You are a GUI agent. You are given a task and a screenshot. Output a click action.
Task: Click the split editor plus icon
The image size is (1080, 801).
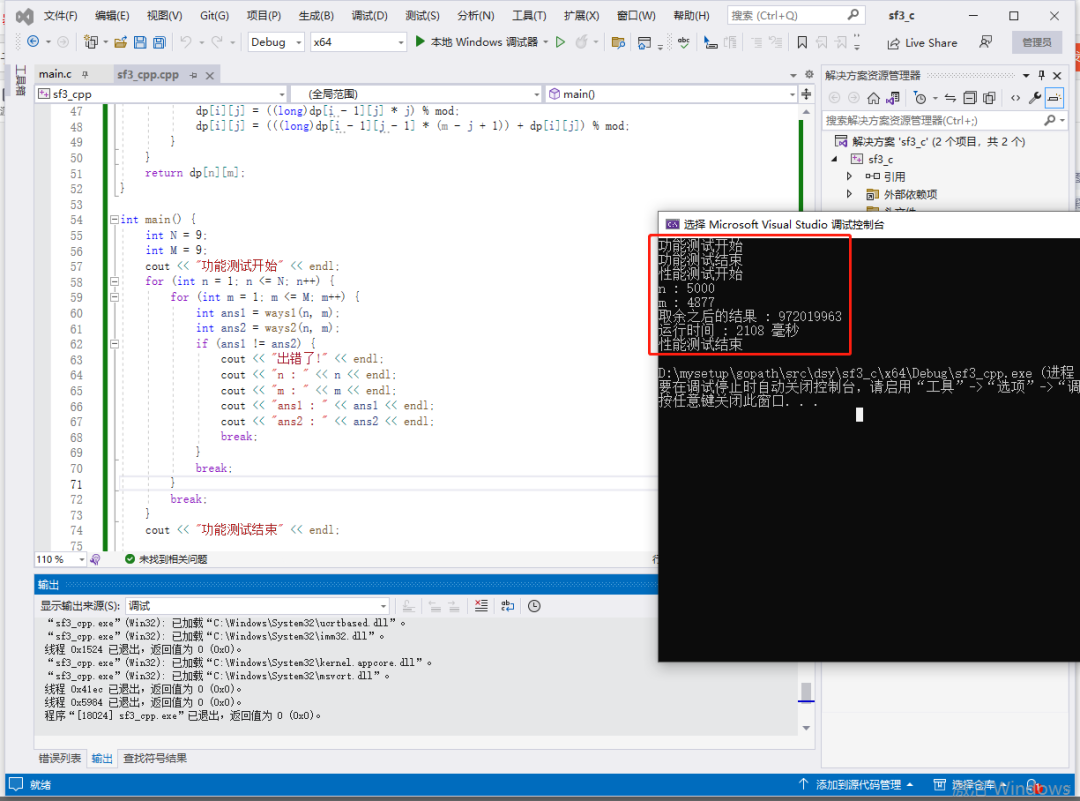806,94
